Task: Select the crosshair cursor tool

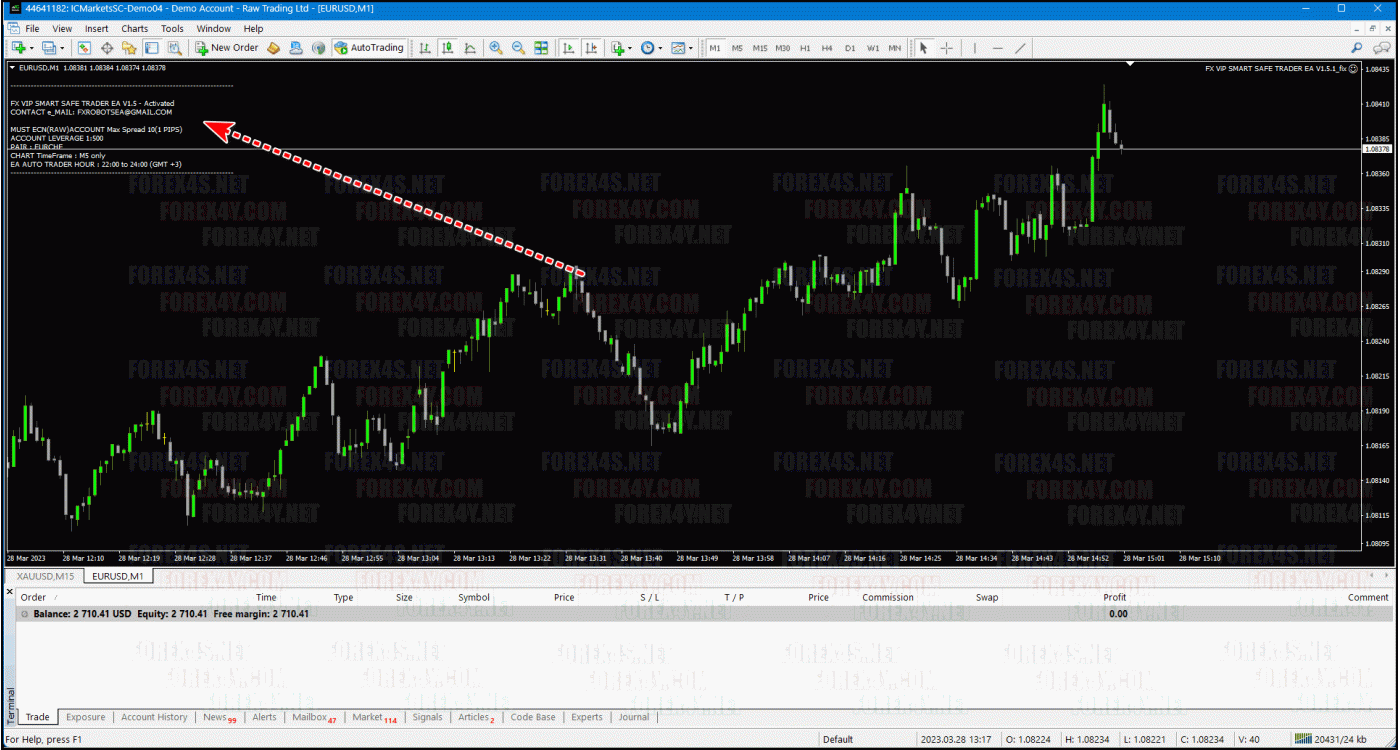Action: [x=946, y=48]
